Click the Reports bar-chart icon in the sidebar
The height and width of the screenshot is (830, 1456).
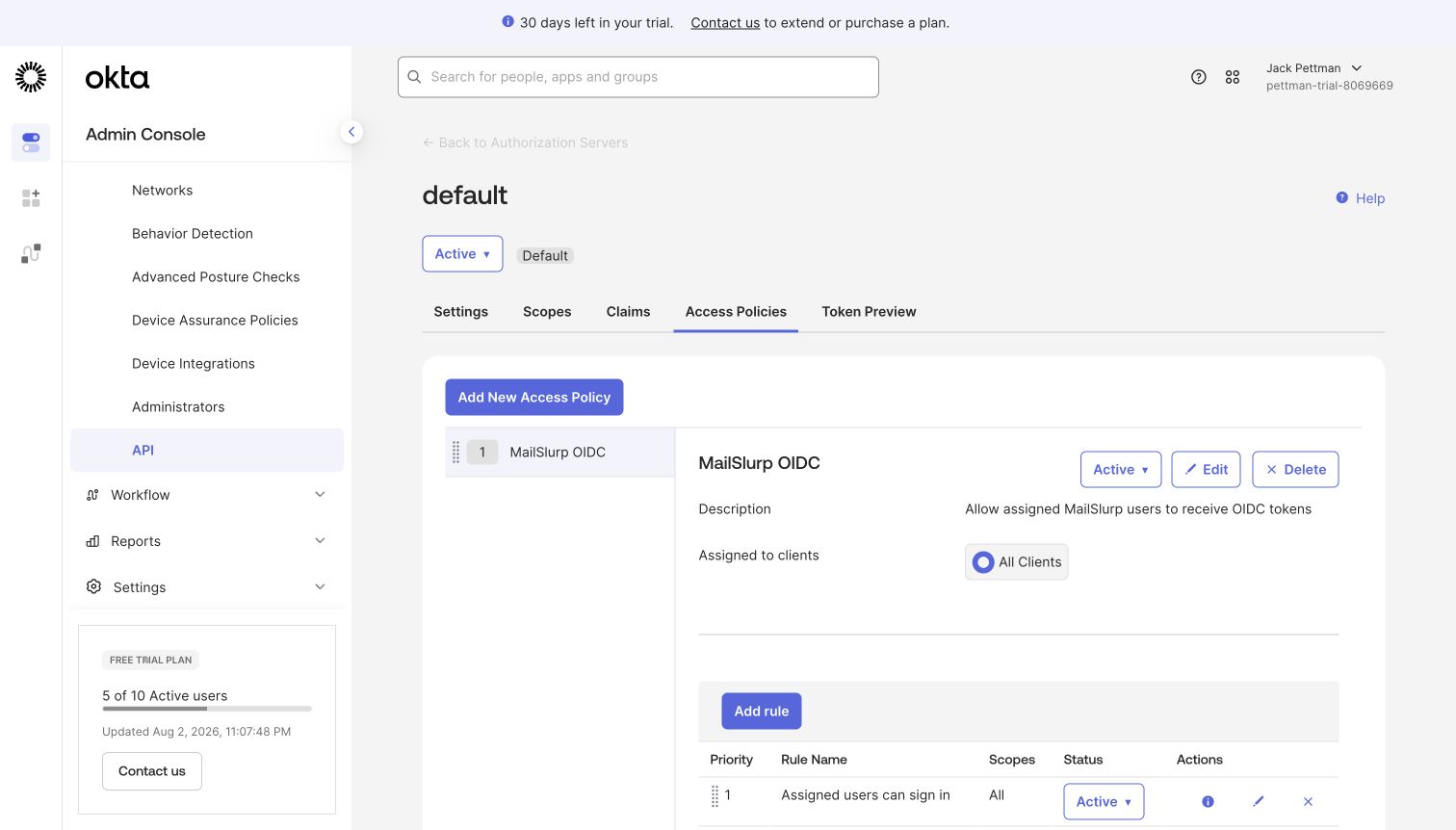click(92, 541)
